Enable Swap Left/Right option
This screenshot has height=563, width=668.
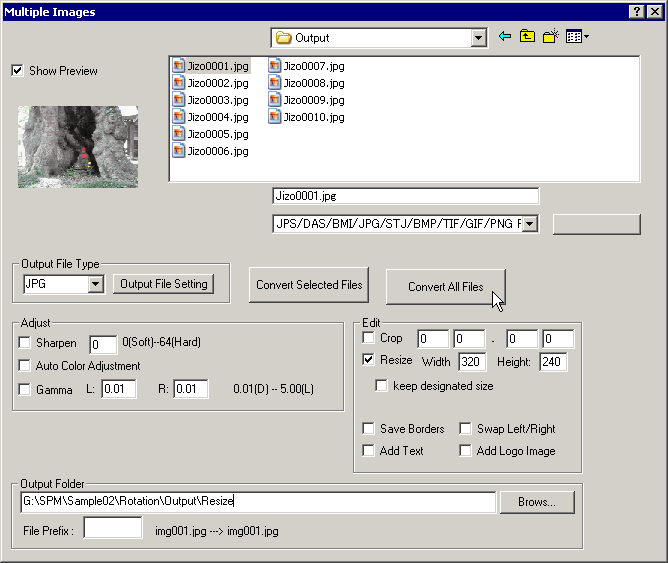pyautogui.click(x=465, y=428)
